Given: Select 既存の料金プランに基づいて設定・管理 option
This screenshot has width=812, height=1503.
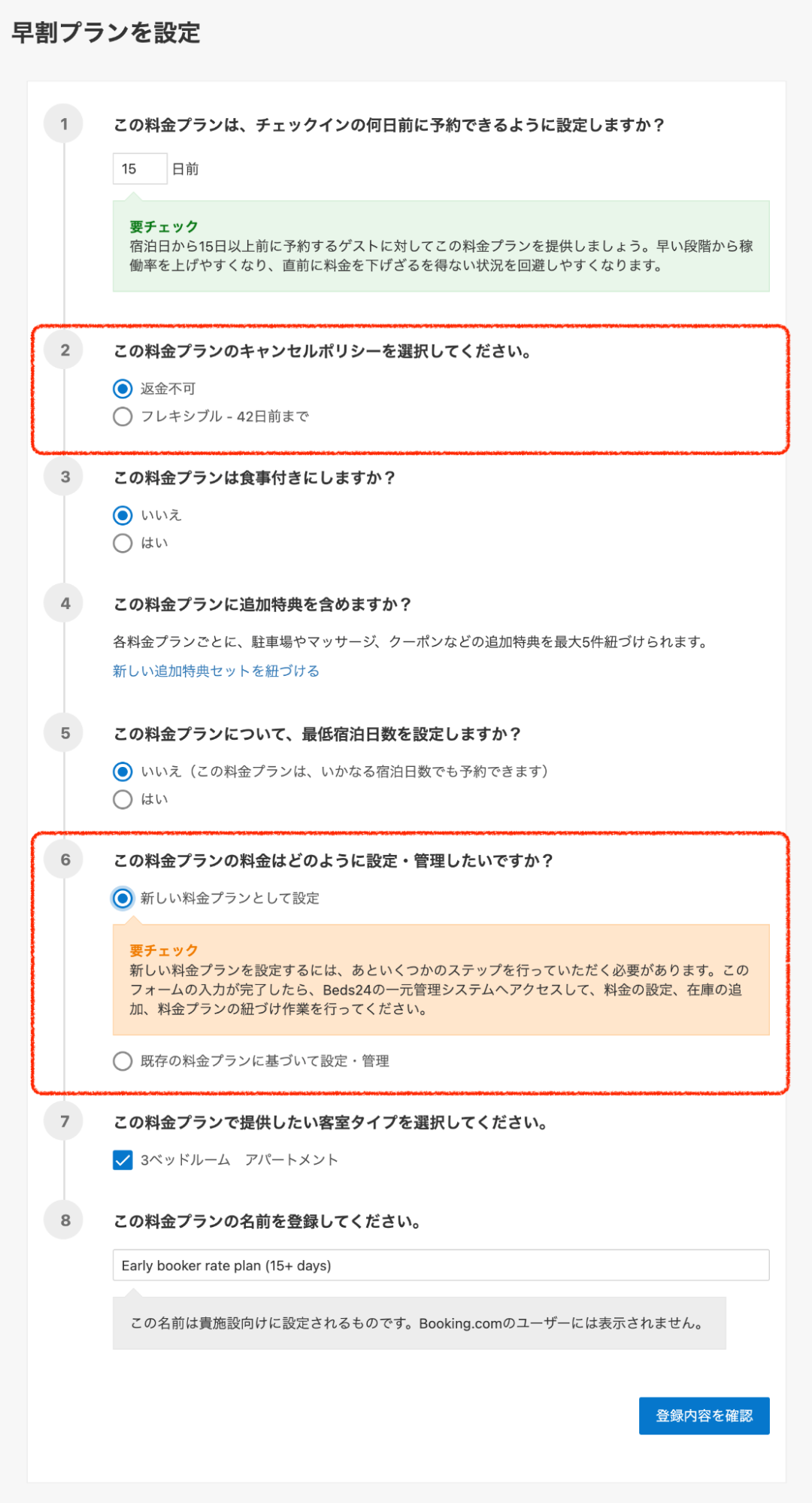Looking at the screenshot, I should coord(123,1061).
